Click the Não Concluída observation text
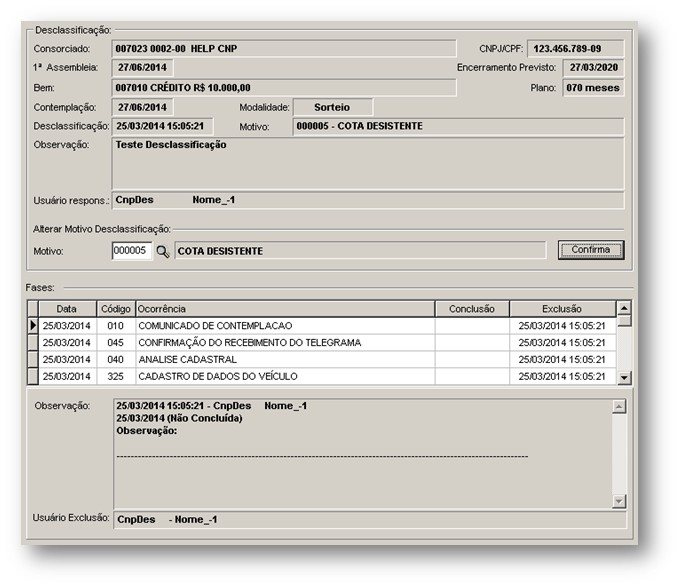This screenshot has height=587, width=680. (179, 418)
